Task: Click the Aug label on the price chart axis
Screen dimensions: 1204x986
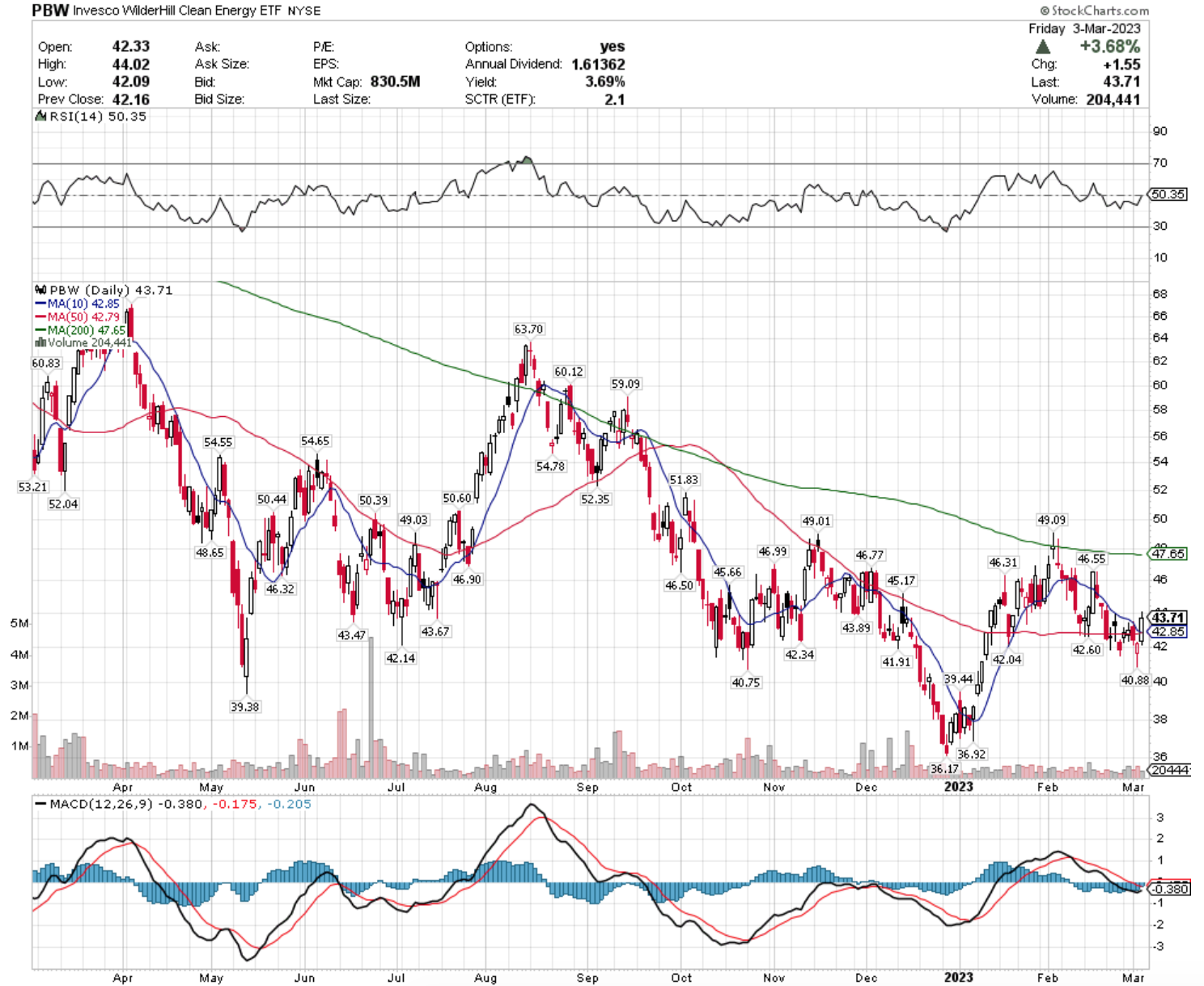Action: 485,787
